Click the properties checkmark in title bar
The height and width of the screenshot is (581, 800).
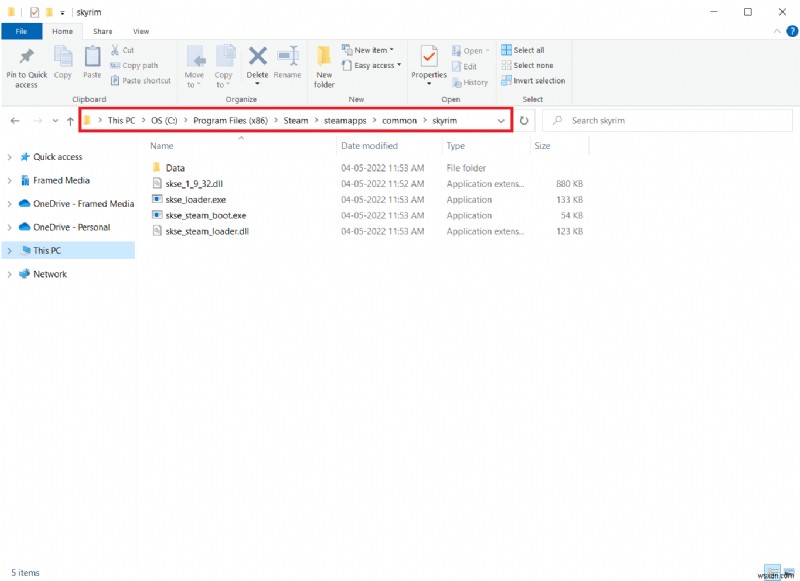tap(35, 12)
